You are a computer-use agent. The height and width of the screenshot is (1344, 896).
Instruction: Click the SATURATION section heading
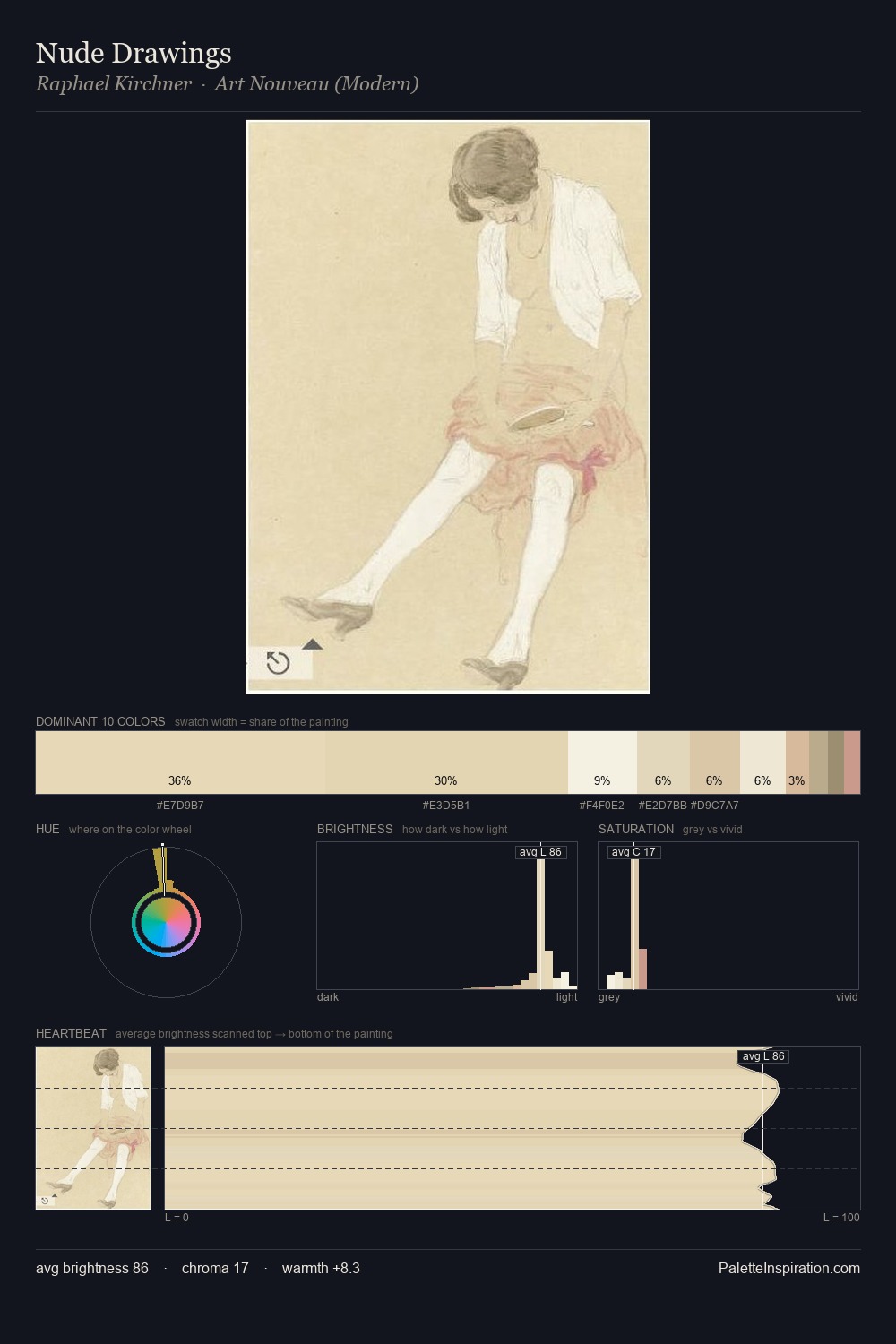636,829
